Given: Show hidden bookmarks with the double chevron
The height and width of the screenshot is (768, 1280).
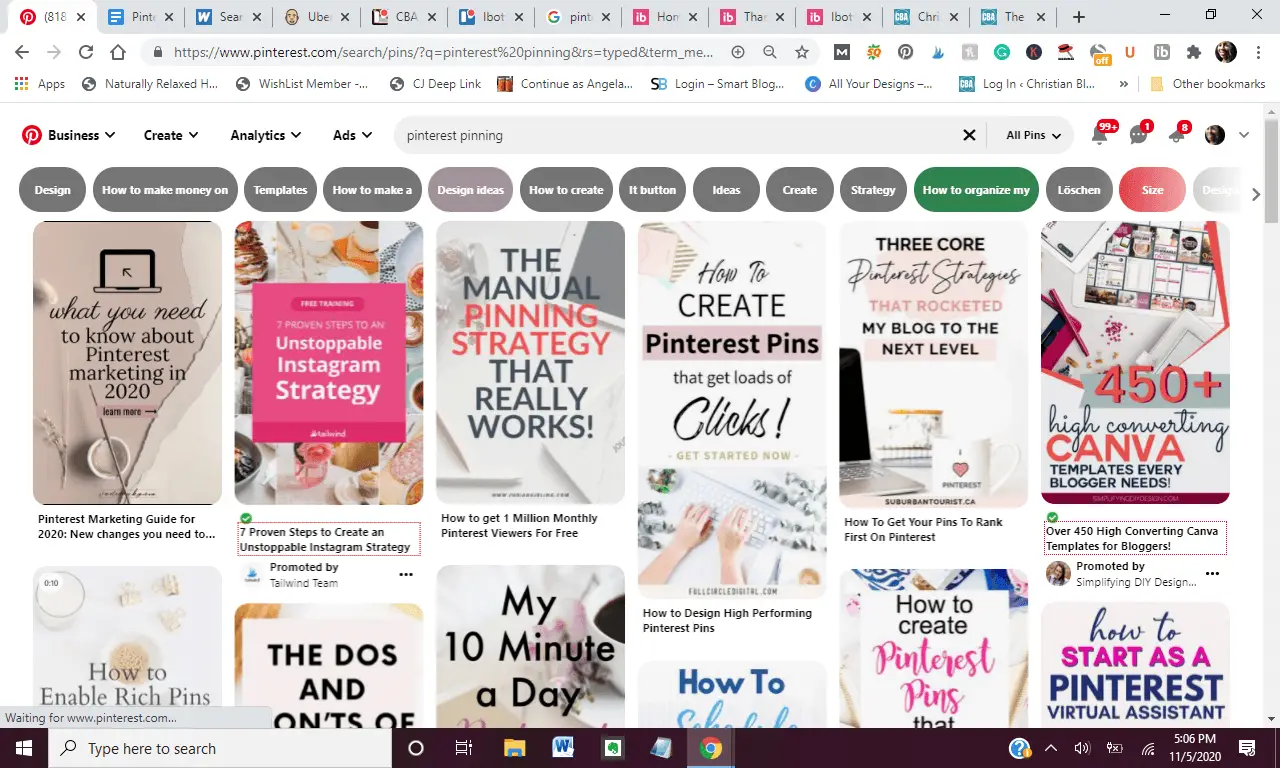Looking at the screenshot, I should pyautogui.click(x=1124, y=84).
